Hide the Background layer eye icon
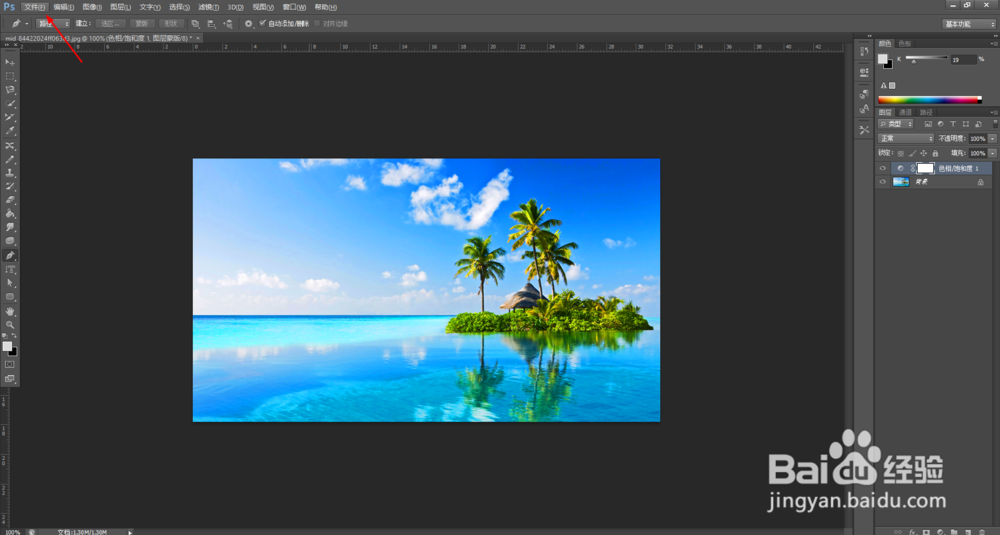The width and height of the screenshot is (1000, 535). (x=883, y=182)
